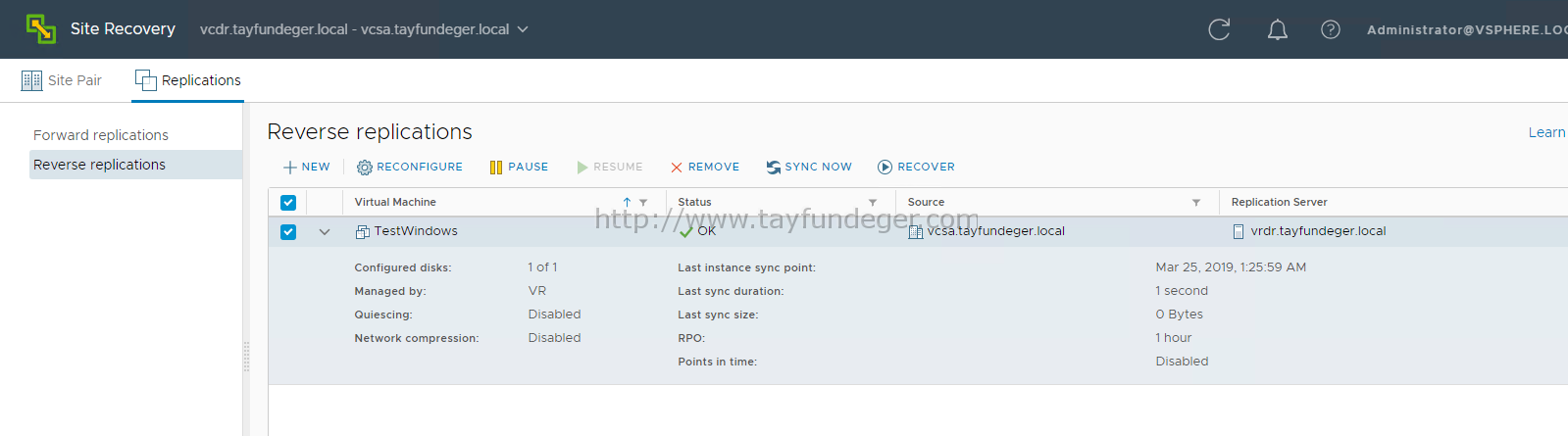Click the Site Recovery logo icon
This screenshot has height=436, width=1568.
(x=41, y=29)
